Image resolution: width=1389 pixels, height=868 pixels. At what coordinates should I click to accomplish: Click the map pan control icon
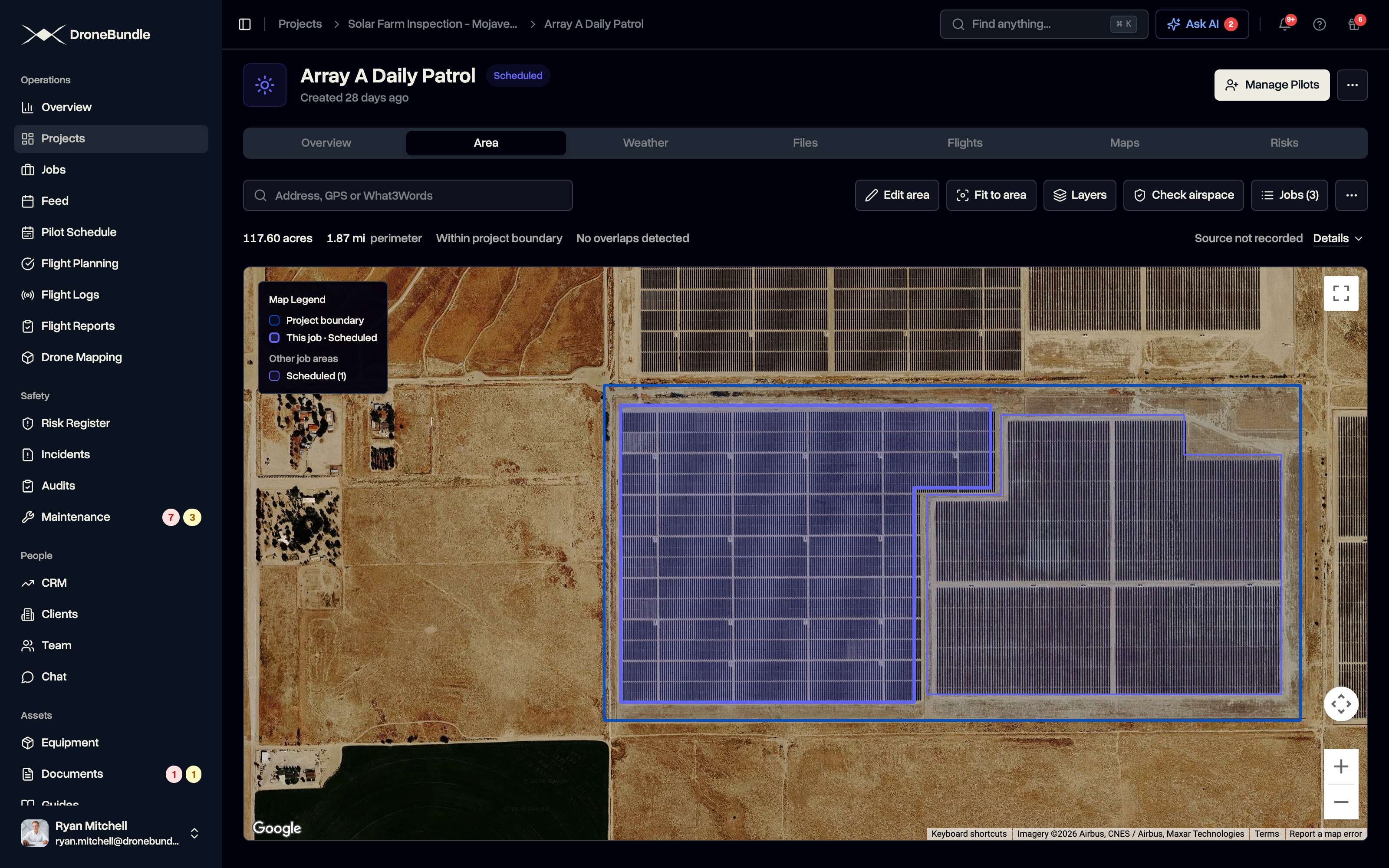pyautogui.click(x=1341, y=704)
